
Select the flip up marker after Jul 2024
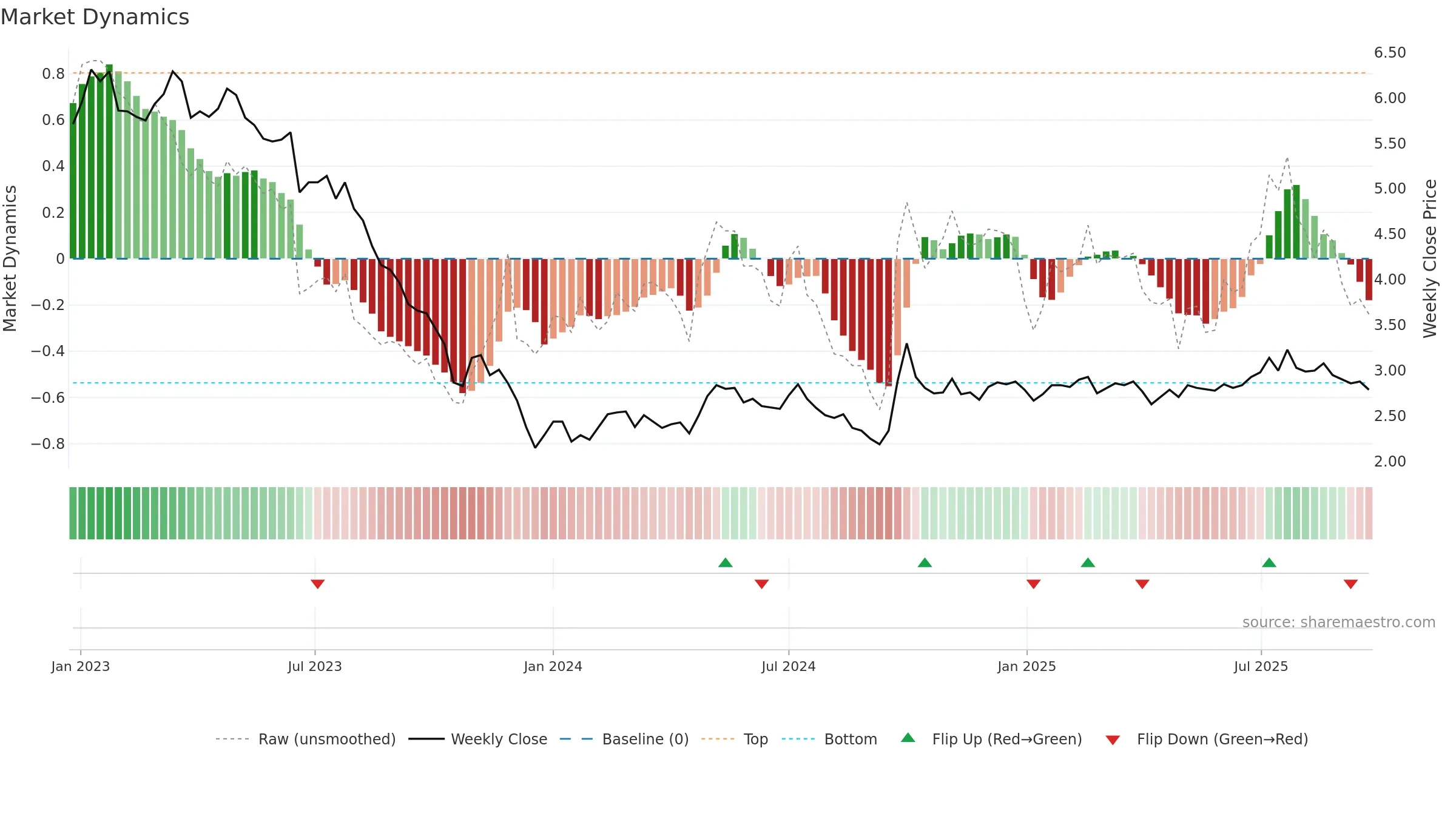(x=925, y=562)
